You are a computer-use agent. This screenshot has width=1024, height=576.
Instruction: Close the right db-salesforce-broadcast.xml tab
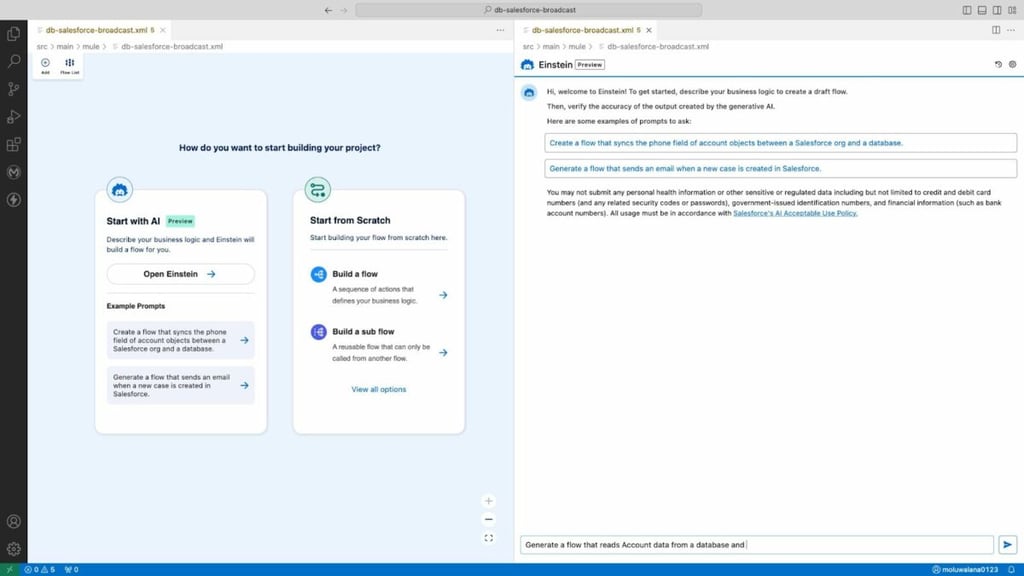(648, 30)
